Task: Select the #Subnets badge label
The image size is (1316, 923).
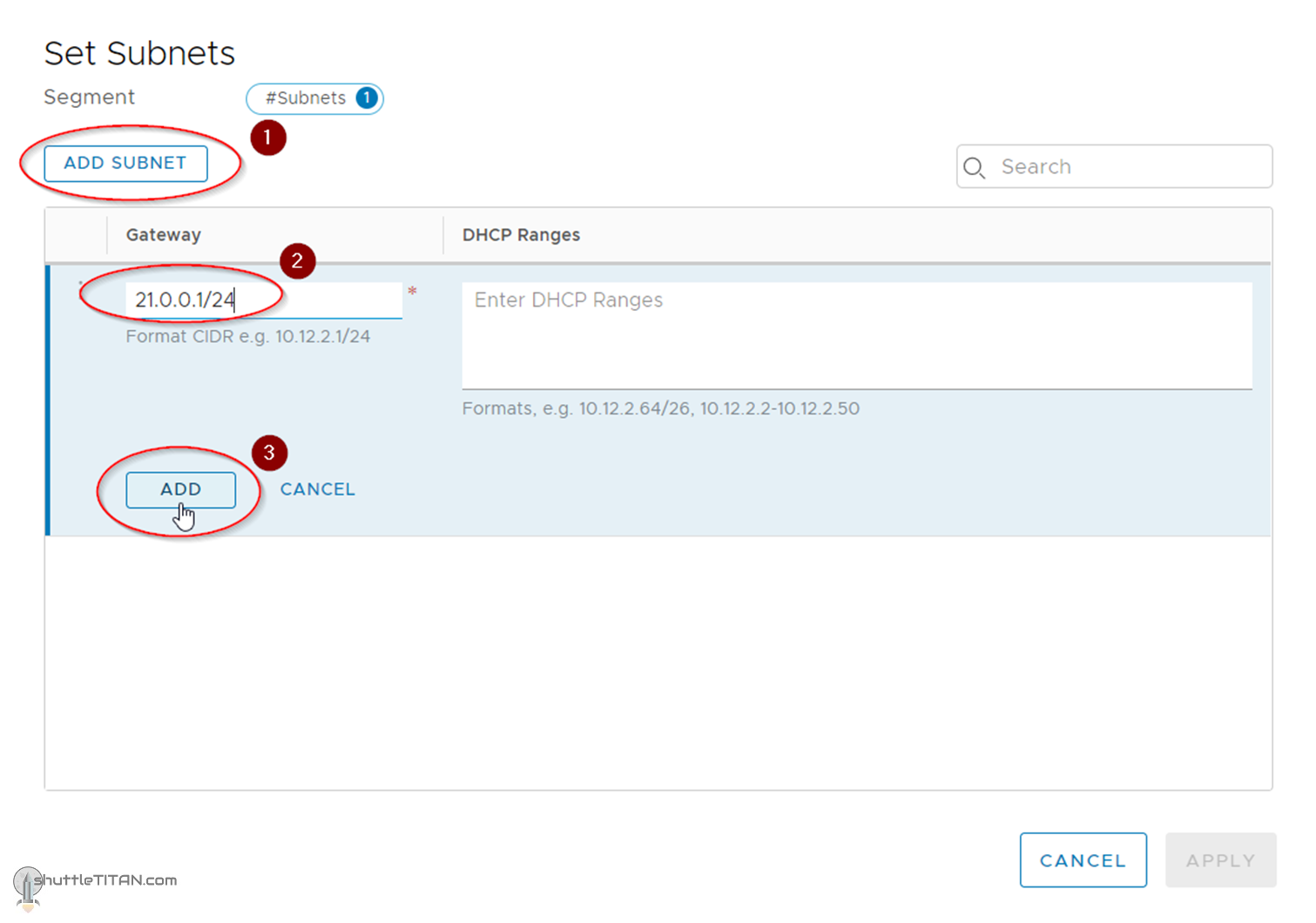Action: 305,98
